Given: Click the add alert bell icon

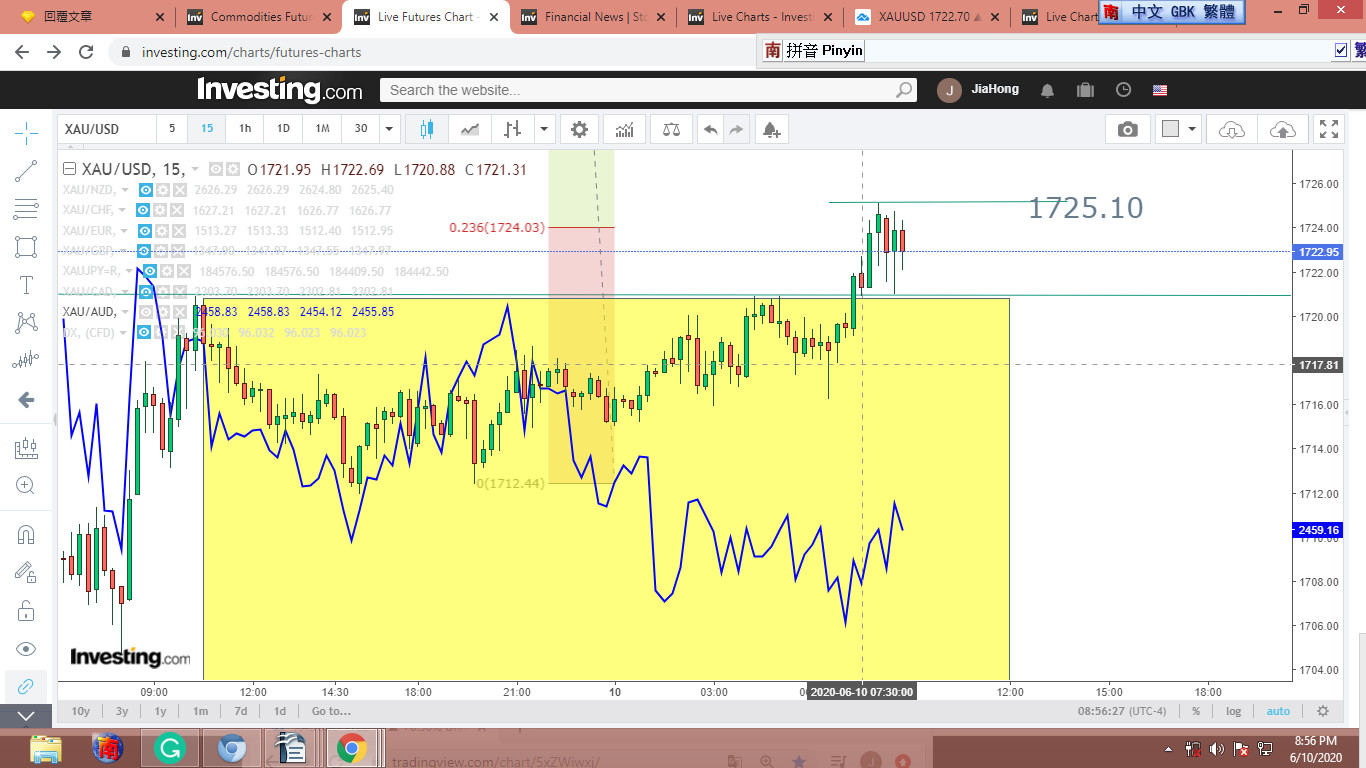Looking at the screenshot, I should pyautogui.click(x=770, y=129).
